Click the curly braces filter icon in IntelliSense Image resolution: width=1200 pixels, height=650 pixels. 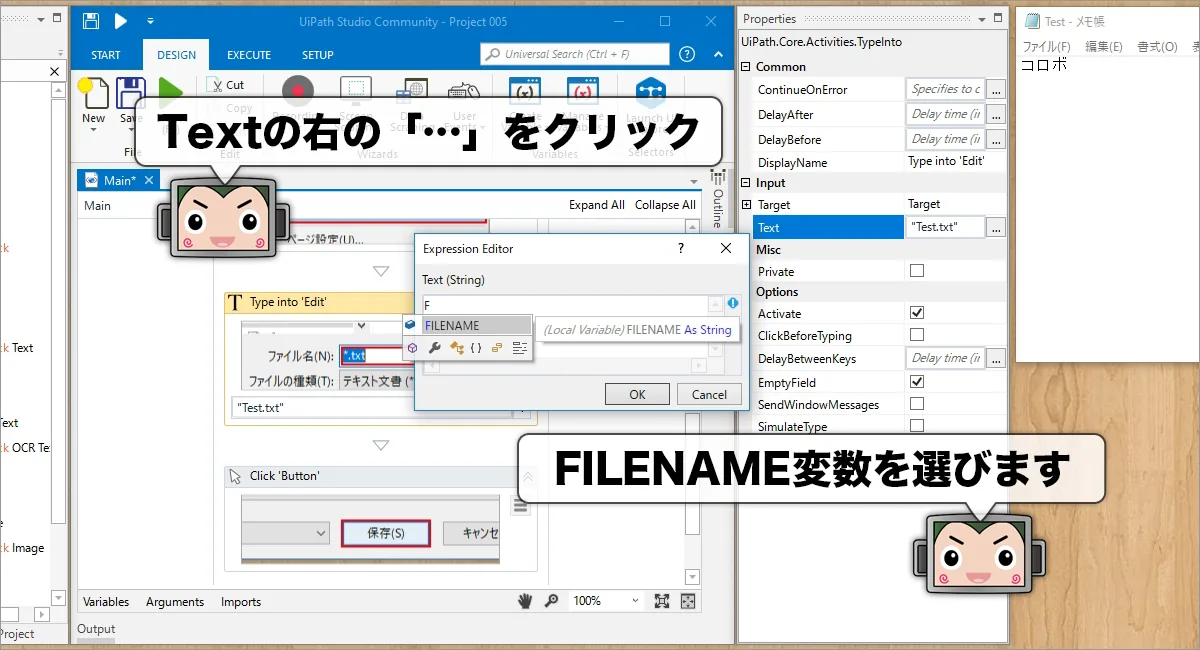[x=476, y=347]
